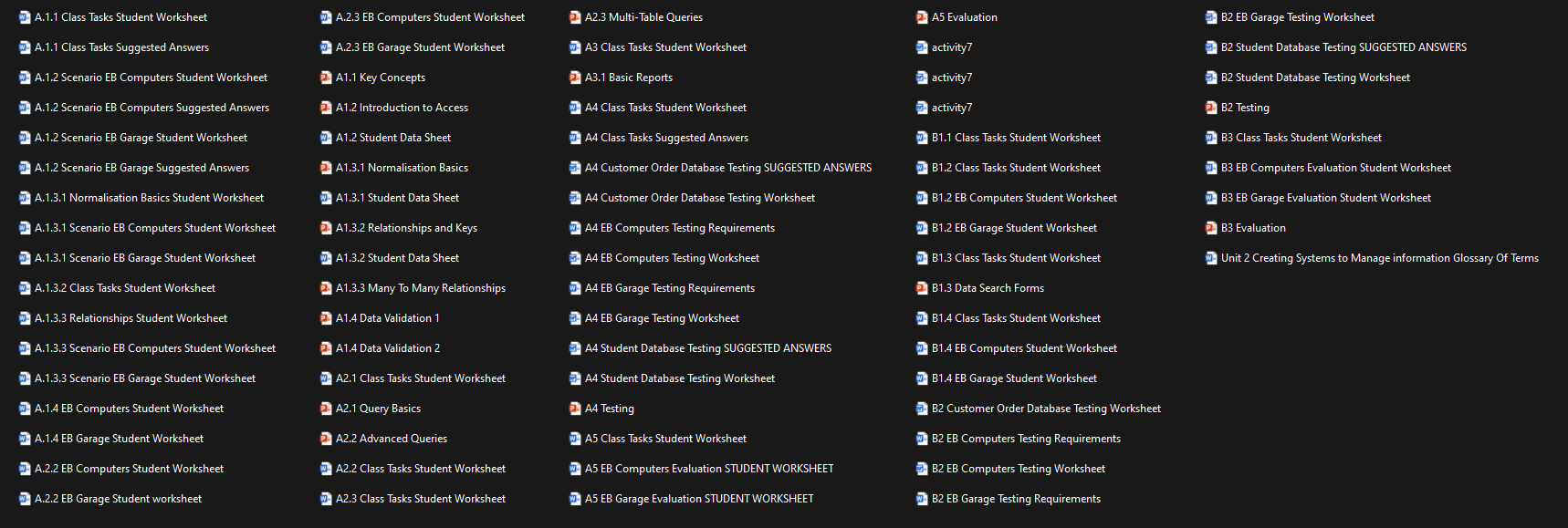
Task: Select the Word icon for A1.2 Student Data Sheet
Action: [x=326, y=138]
